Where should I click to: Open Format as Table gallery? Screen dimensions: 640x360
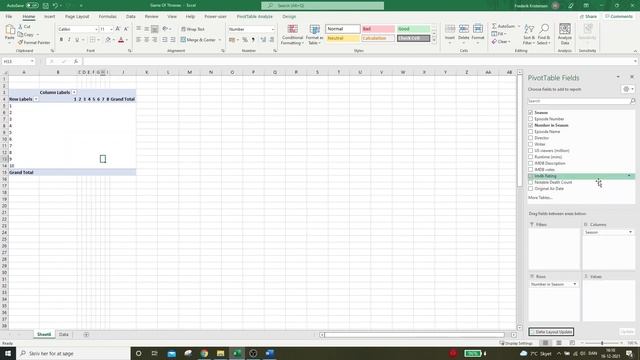314,35
